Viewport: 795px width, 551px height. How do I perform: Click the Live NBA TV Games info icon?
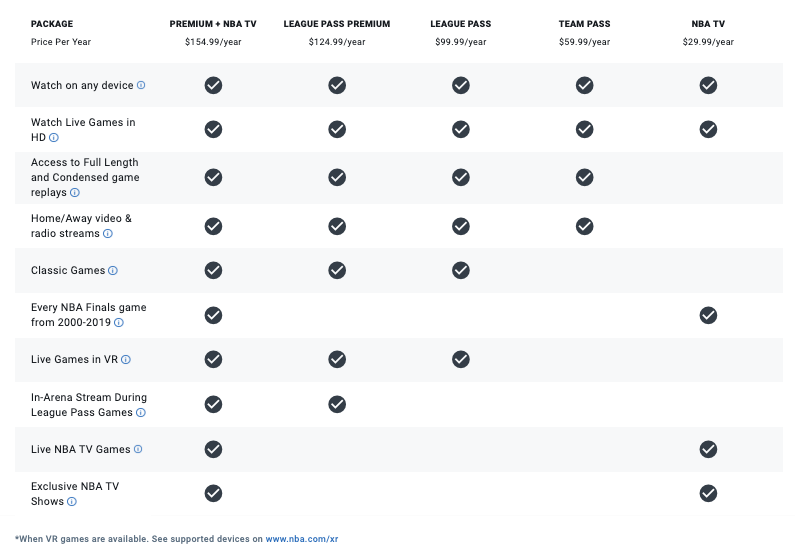click(x=138, y=449)
